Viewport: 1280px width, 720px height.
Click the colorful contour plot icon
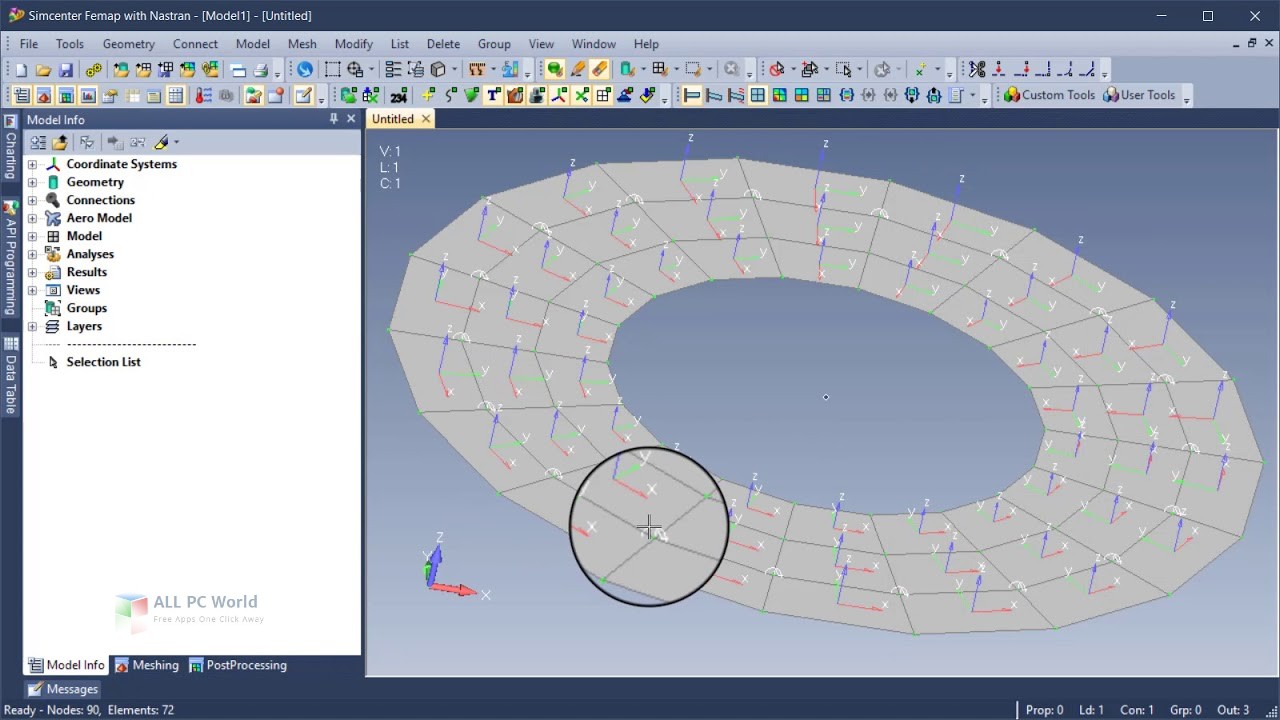point(780,95)
